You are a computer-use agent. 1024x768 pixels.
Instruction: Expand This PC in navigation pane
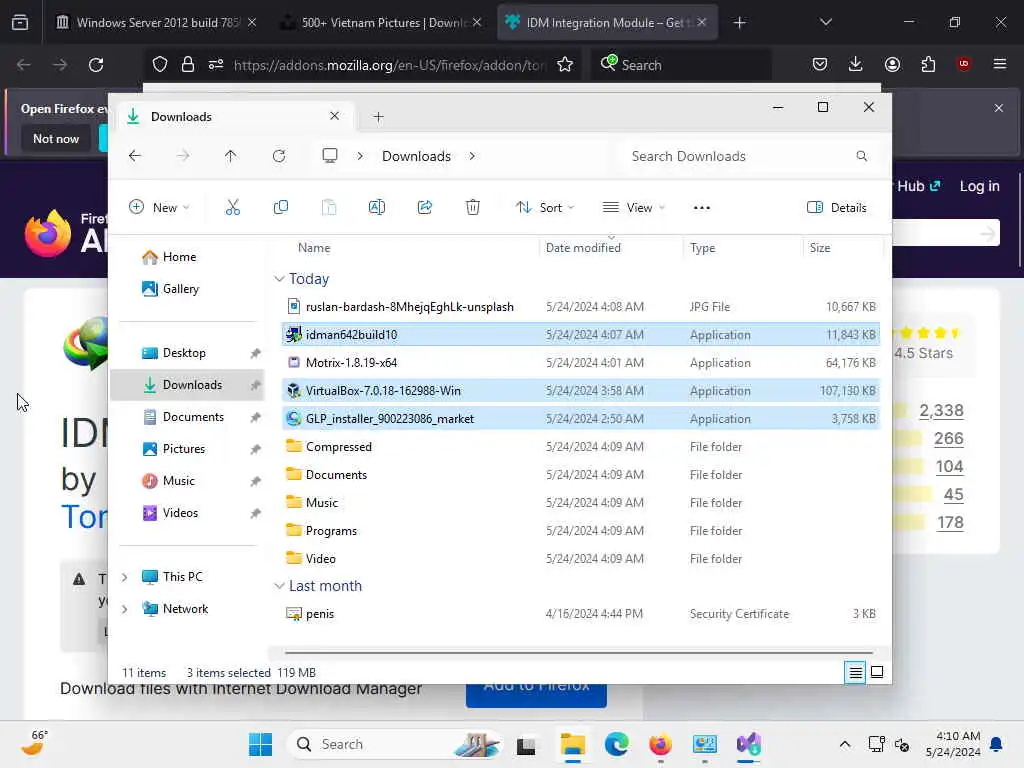coord(125,577)
